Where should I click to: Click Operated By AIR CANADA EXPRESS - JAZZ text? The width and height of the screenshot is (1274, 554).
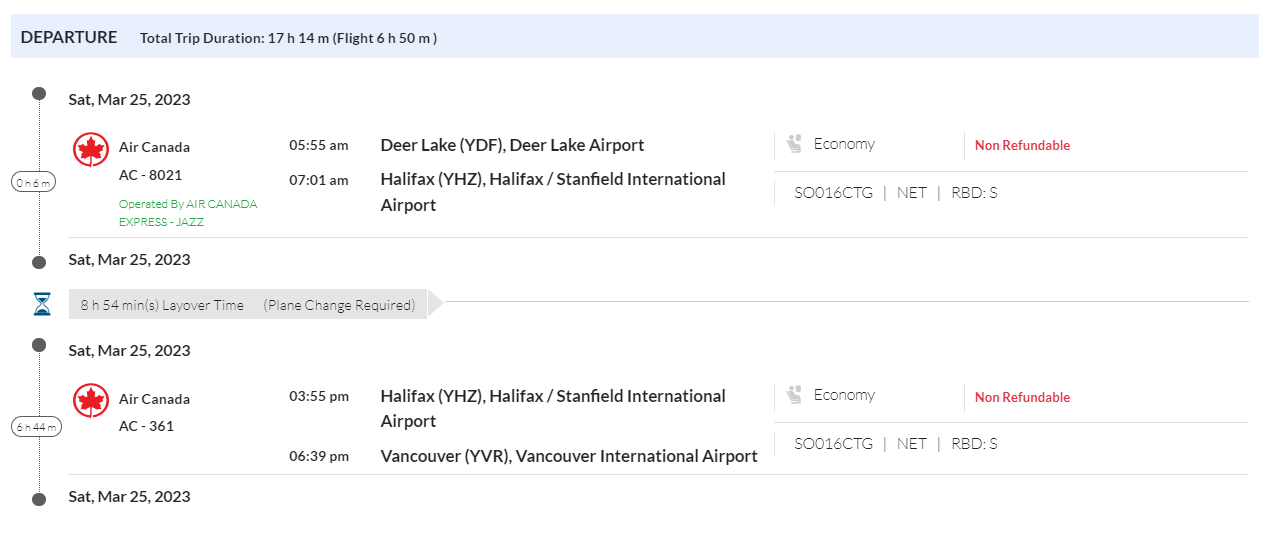(188, 213)
